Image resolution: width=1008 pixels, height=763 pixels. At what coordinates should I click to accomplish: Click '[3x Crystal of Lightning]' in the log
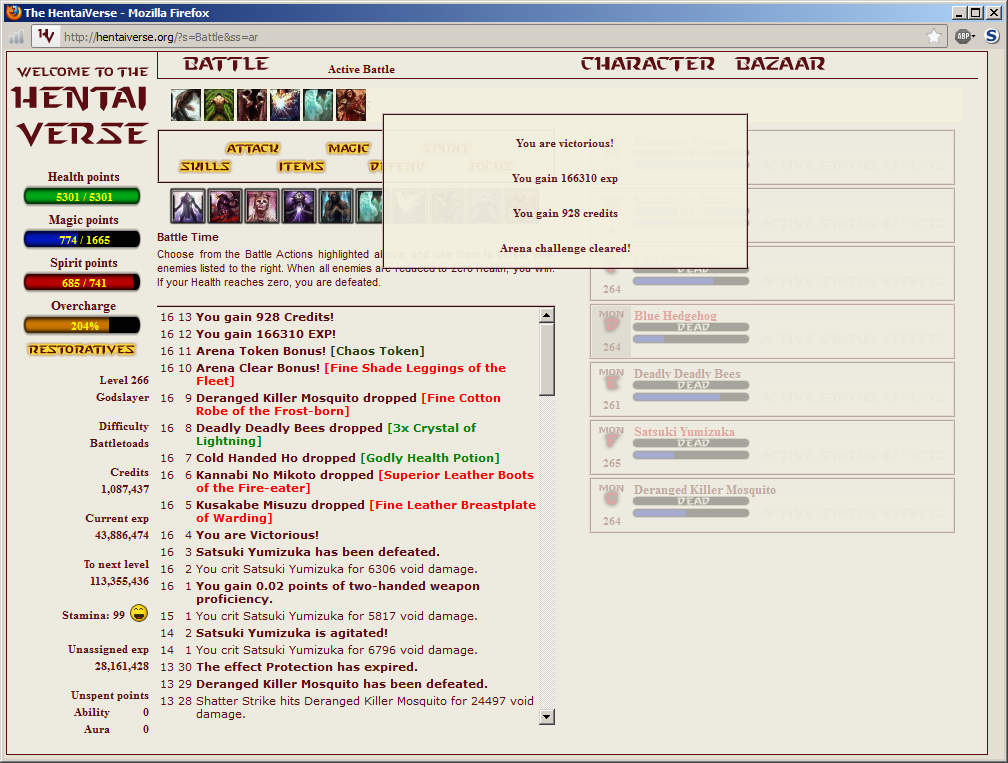click(336, 435)
